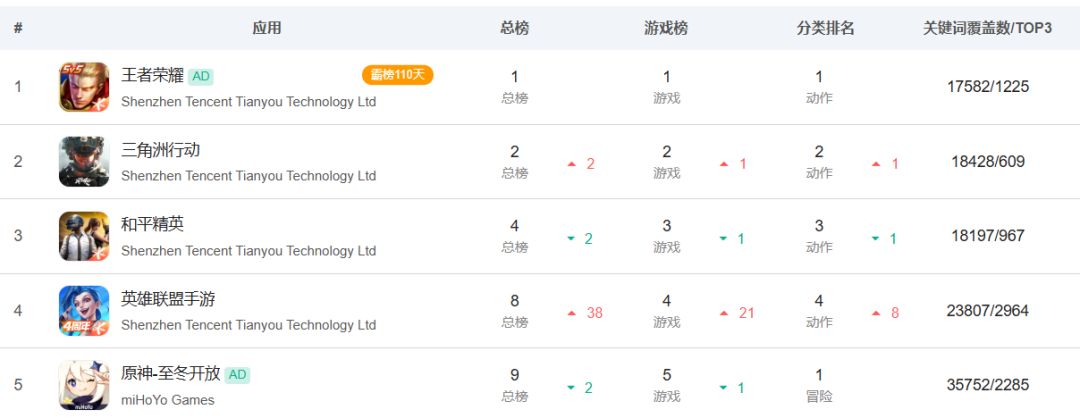Click the red up arrow 38 rank change
The width and height of the screenshot is (1080, 418).
(585, 313)
